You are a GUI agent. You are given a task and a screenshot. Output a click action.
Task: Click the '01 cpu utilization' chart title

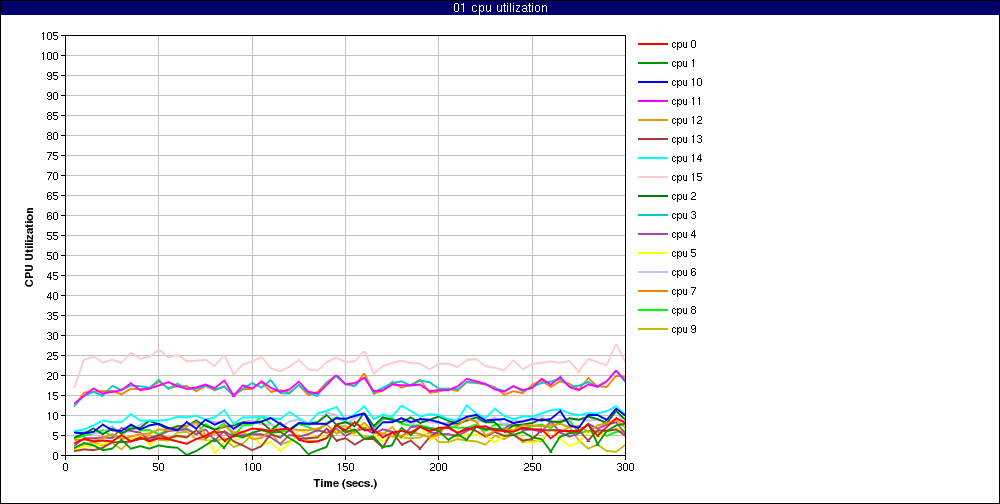(499, 8)
